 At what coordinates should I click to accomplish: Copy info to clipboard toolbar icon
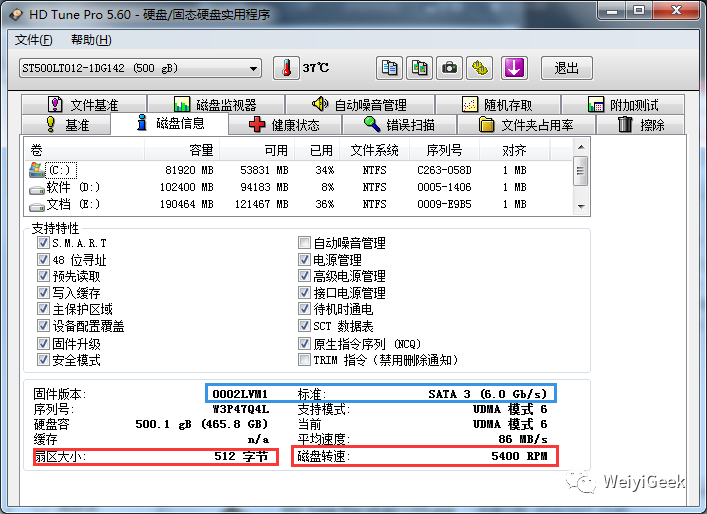tap(389, 68)
